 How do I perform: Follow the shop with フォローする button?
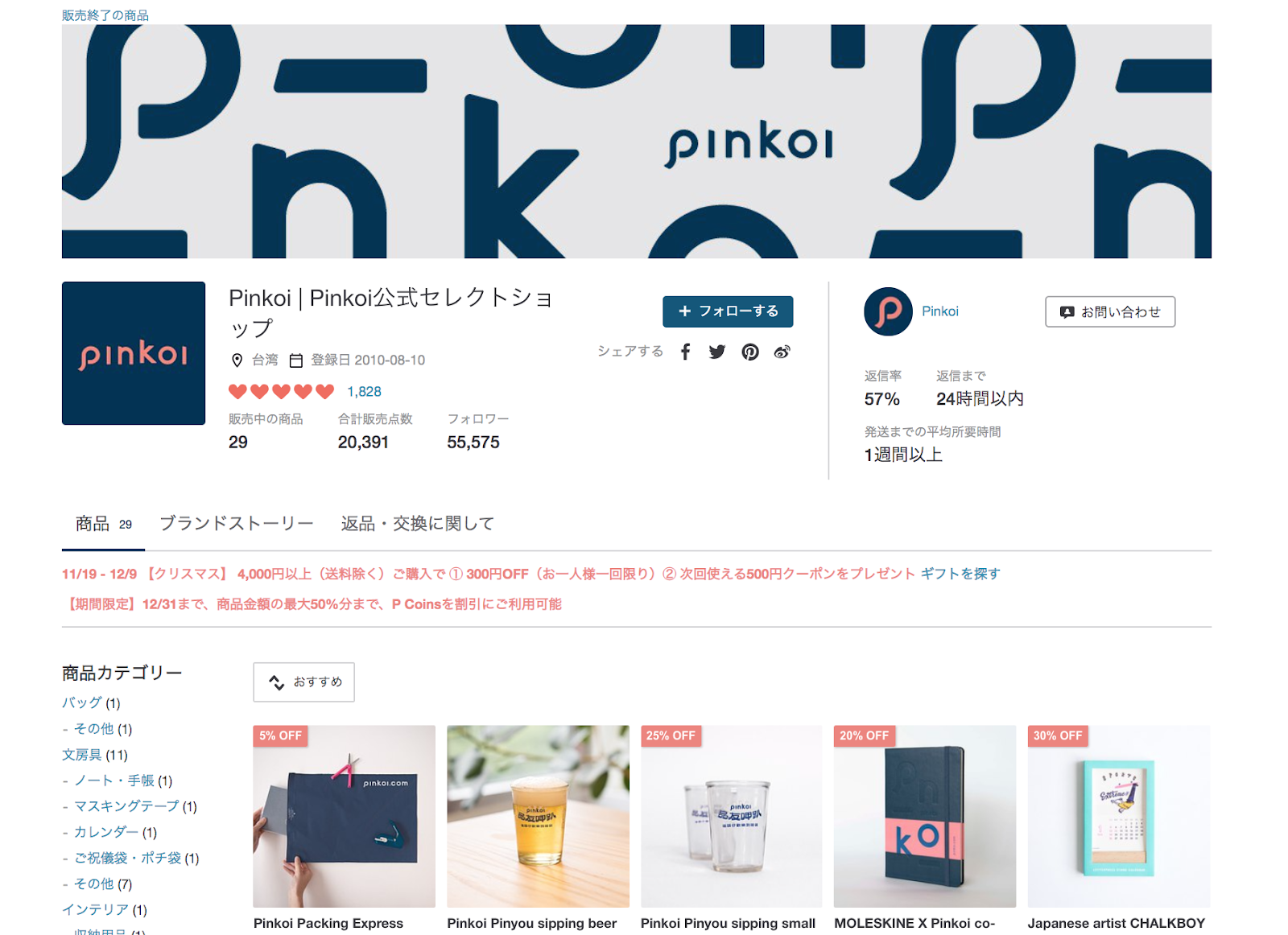coord(728,311)
